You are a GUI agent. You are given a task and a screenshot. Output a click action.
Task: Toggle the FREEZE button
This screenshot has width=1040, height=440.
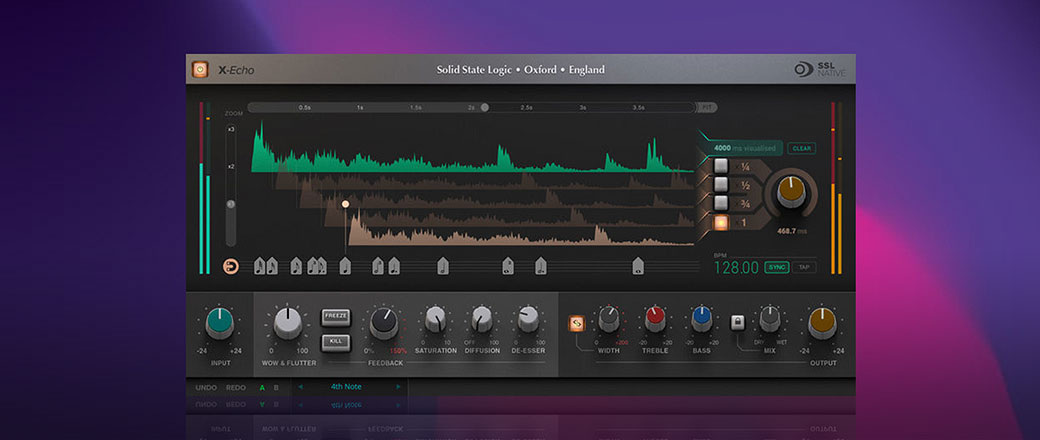336,317
